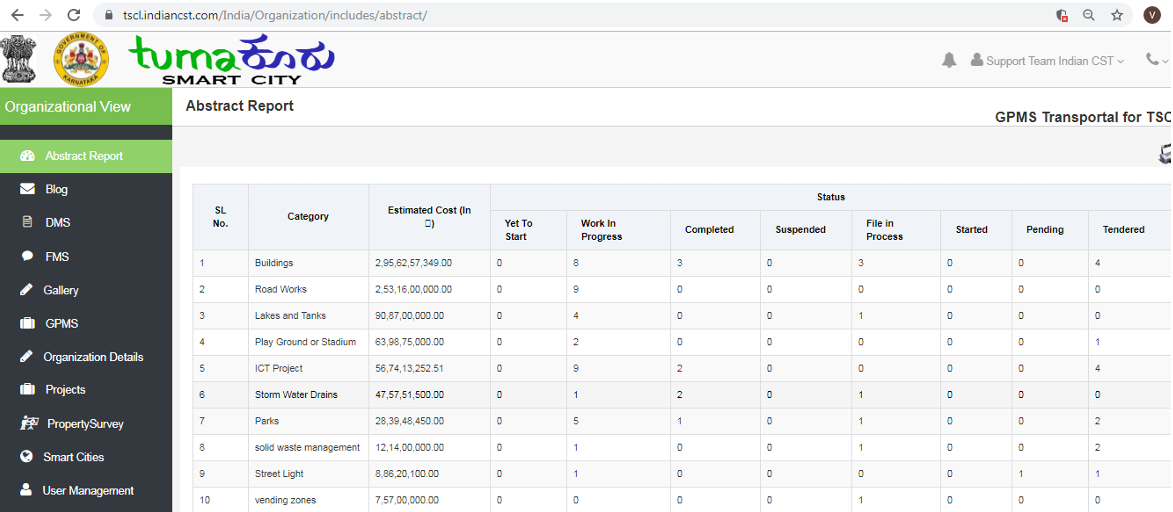Click the DMS document icon

tap(27, 223)
